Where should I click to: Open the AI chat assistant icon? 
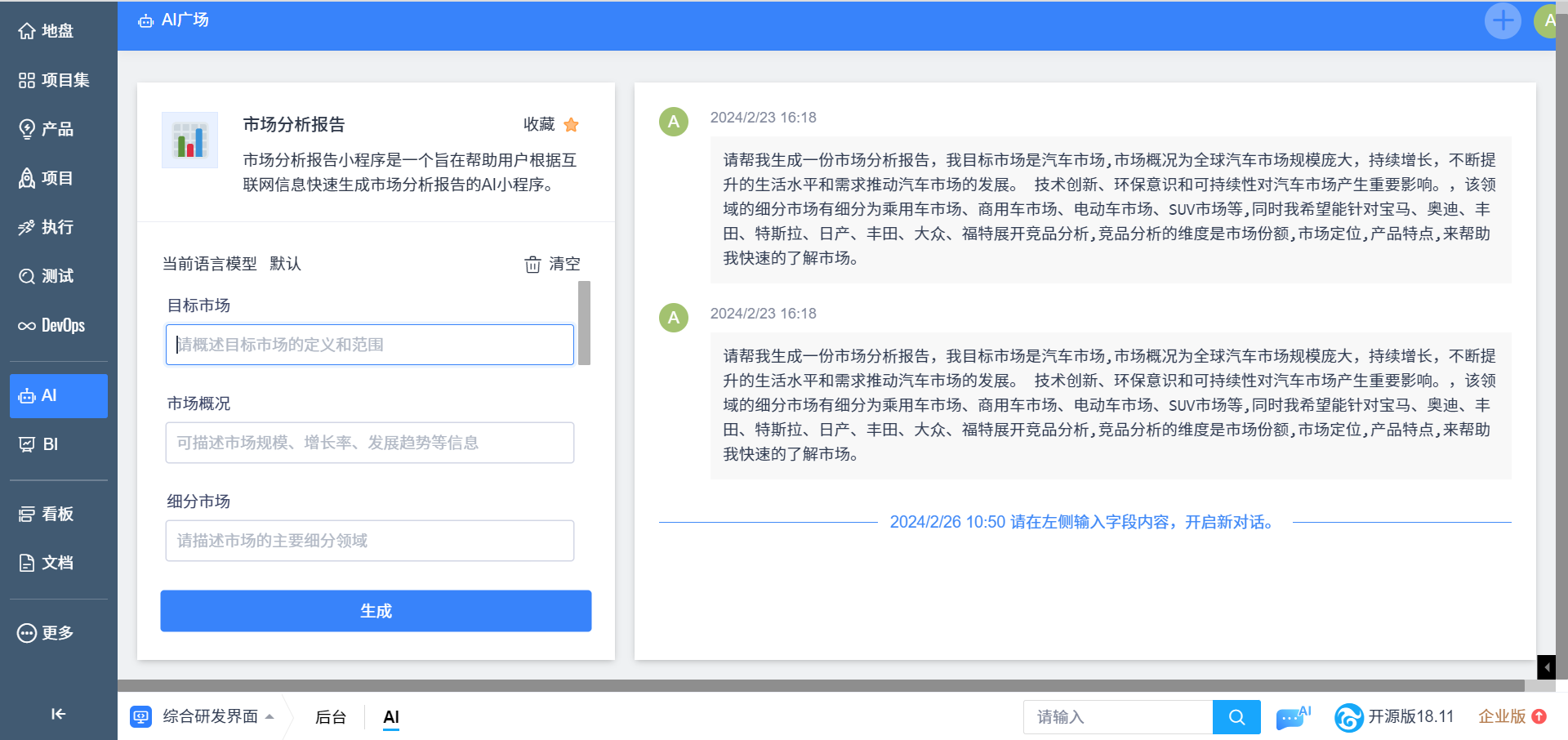point(1293,716)
